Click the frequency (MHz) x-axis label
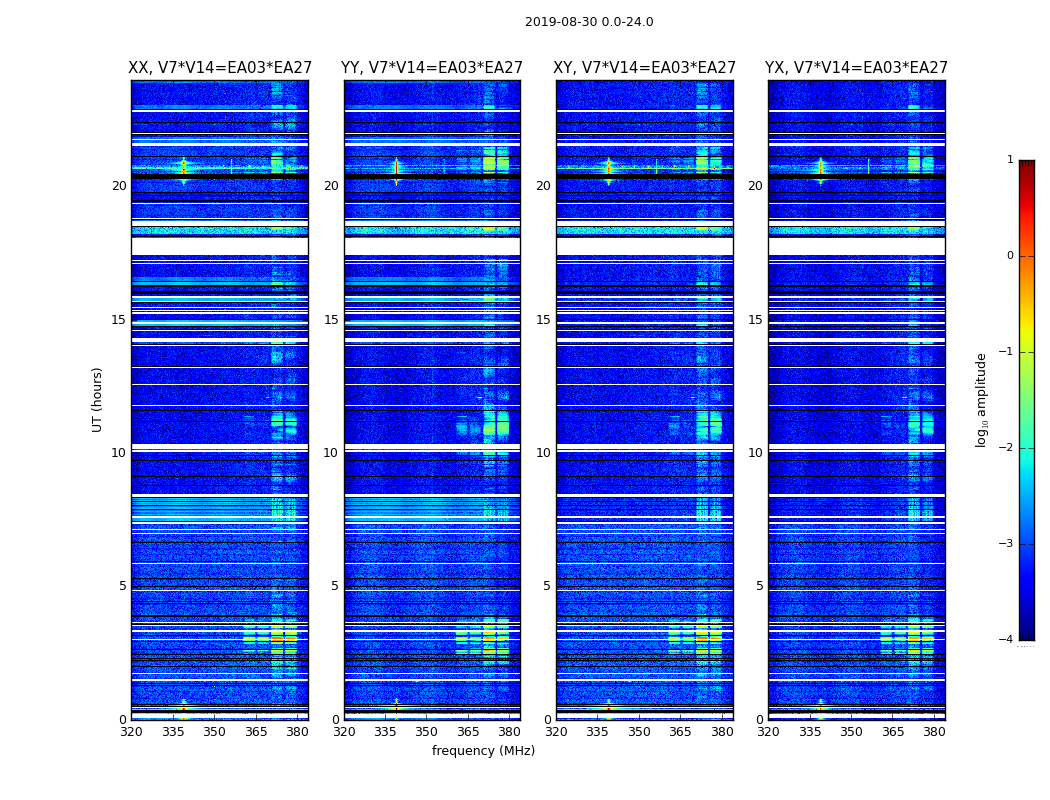The width and height of the screenshot is (1050, 800). pyautogui.click(x=483, y=751)
